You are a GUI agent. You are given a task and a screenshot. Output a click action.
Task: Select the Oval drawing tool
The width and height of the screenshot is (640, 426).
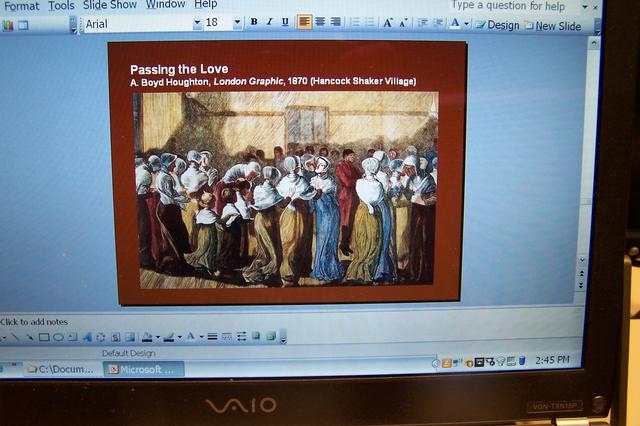tap(58, 337)
